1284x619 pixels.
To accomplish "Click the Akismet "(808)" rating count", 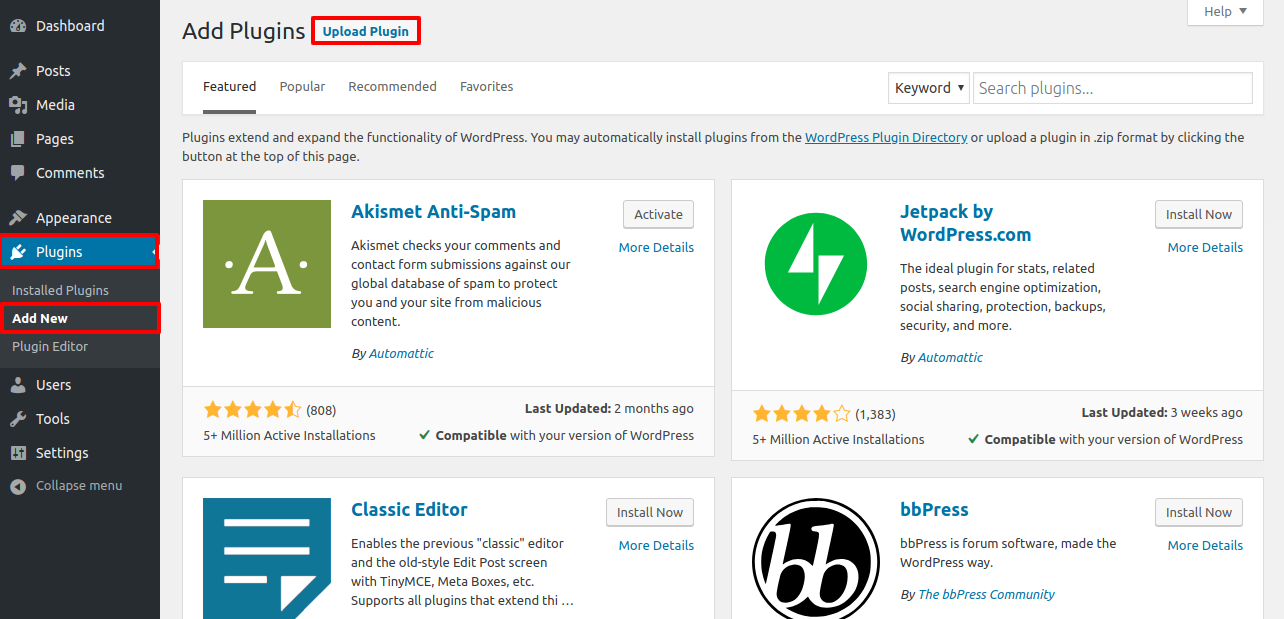I will pyautogui.click(x=321, y=410).
